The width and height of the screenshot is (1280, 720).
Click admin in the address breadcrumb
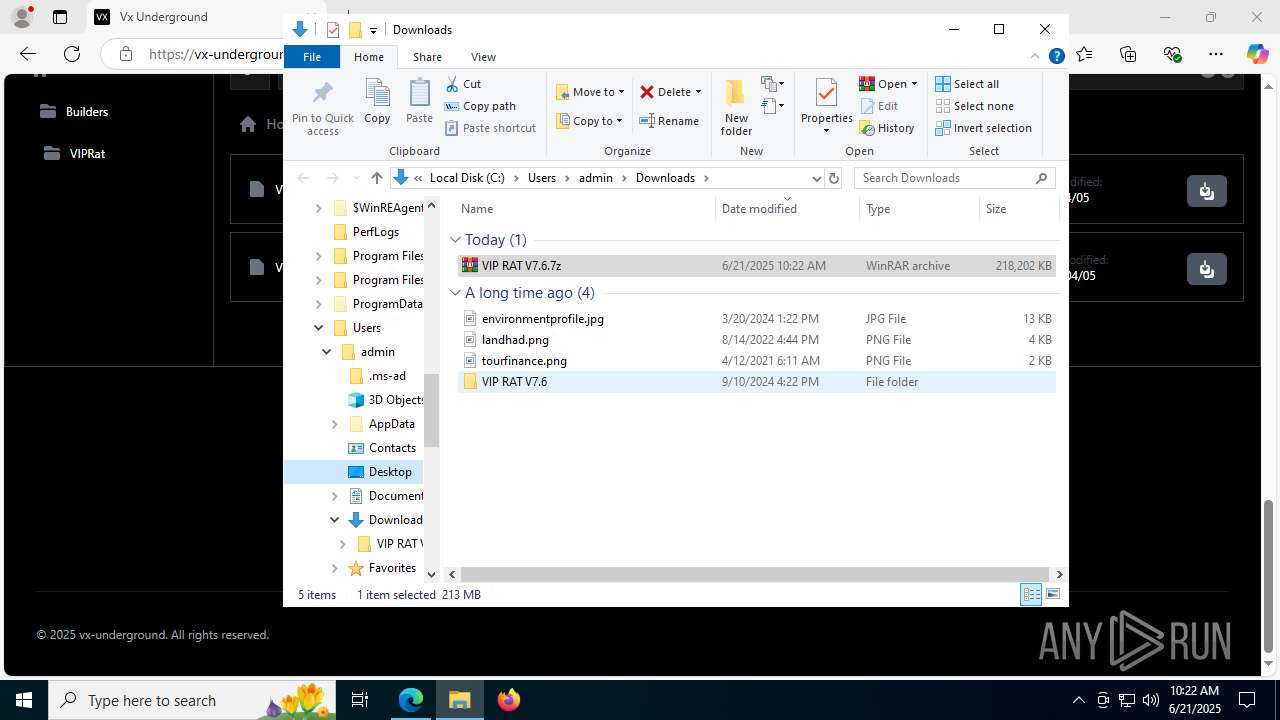[x=596, y=178]
